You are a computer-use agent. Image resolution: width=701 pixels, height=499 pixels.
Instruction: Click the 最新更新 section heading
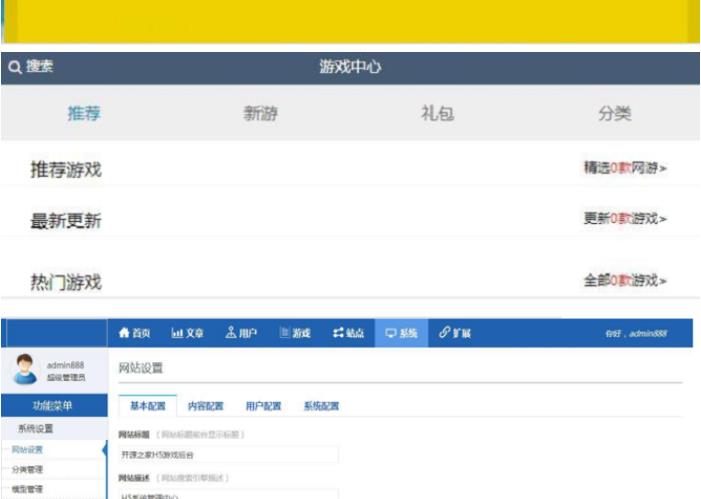66,220
